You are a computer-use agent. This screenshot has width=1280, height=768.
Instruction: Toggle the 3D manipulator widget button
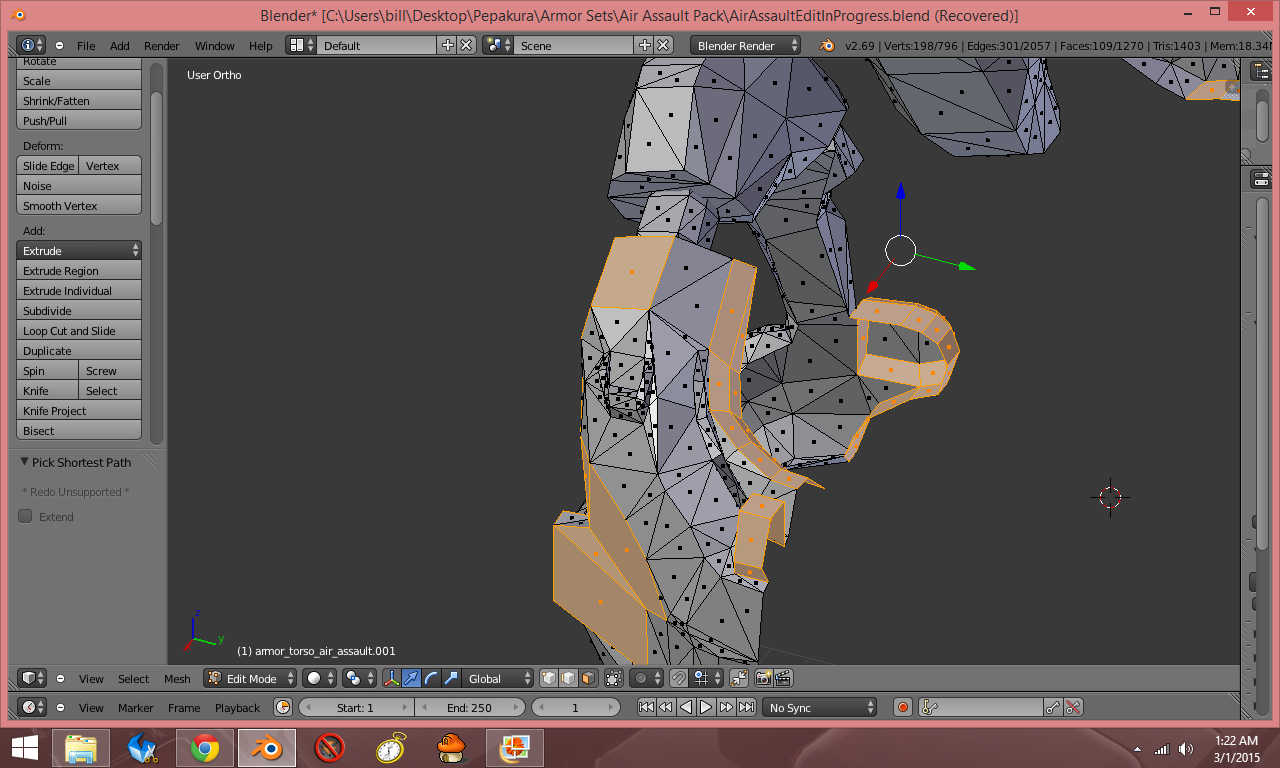pos(391,678)
